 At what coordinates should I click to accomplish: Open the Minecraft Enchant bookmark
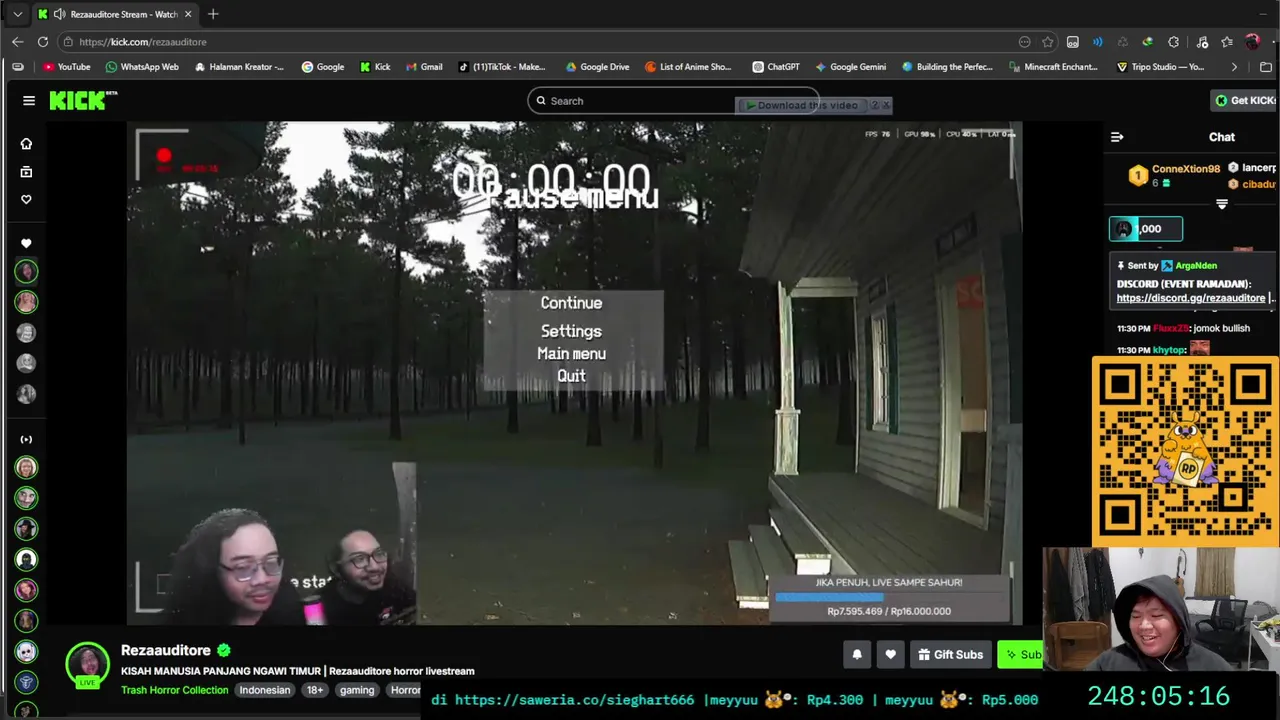click(1053, 67)
